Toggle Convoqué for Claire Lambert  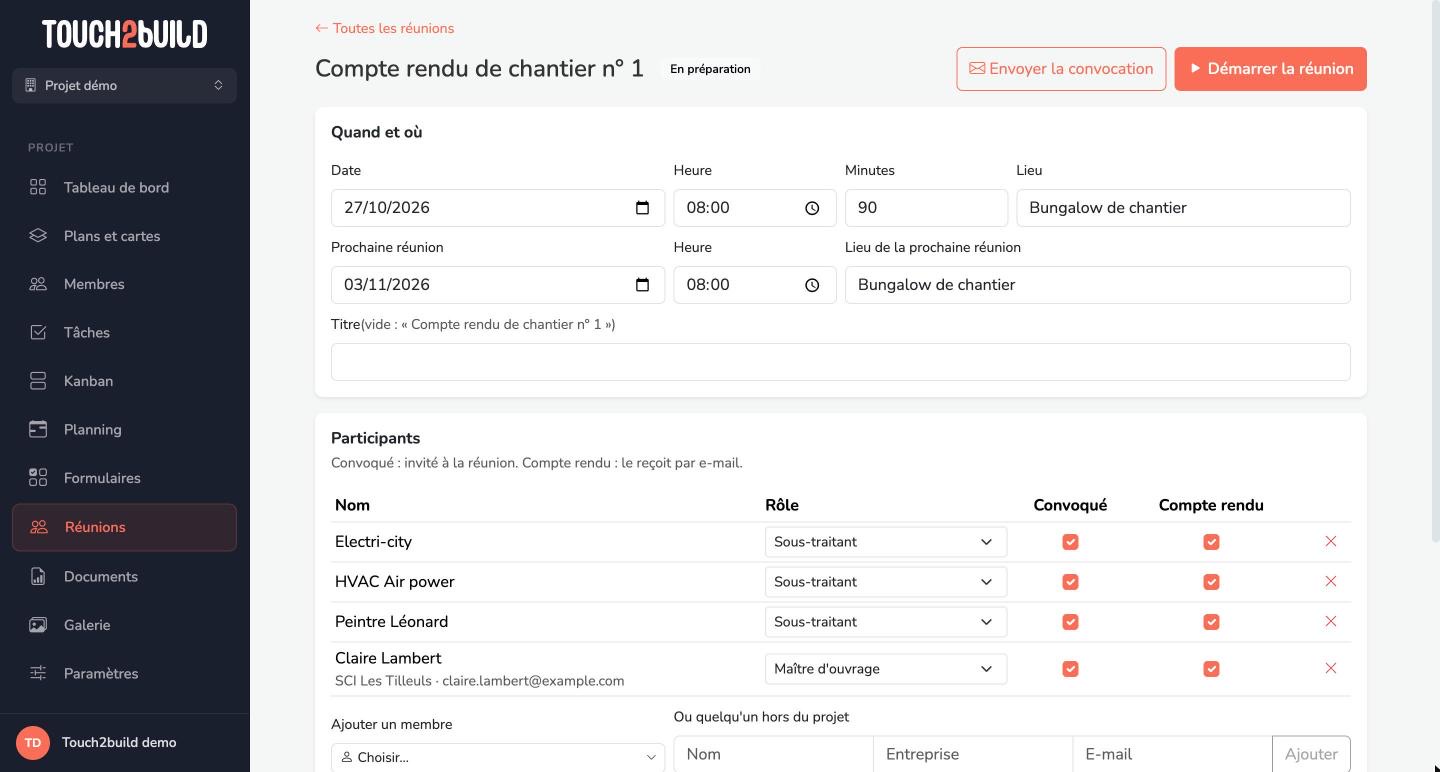point(1070,669)
